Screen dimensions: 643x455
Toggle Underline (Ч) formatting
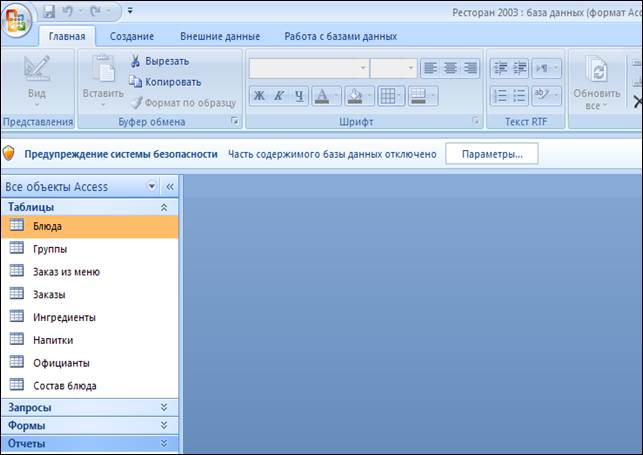298,97
